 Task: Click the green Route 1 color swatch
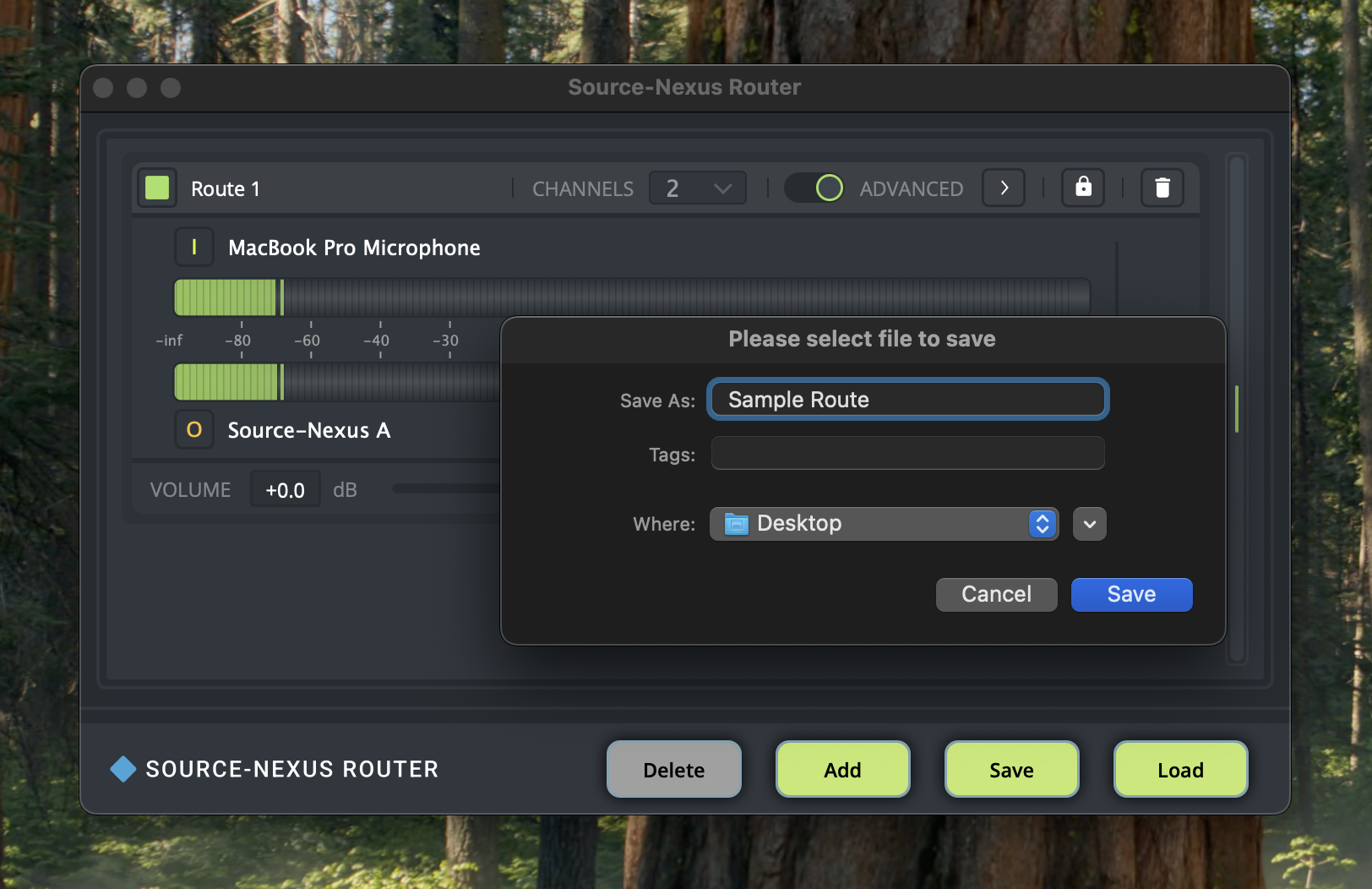[157, 188]
